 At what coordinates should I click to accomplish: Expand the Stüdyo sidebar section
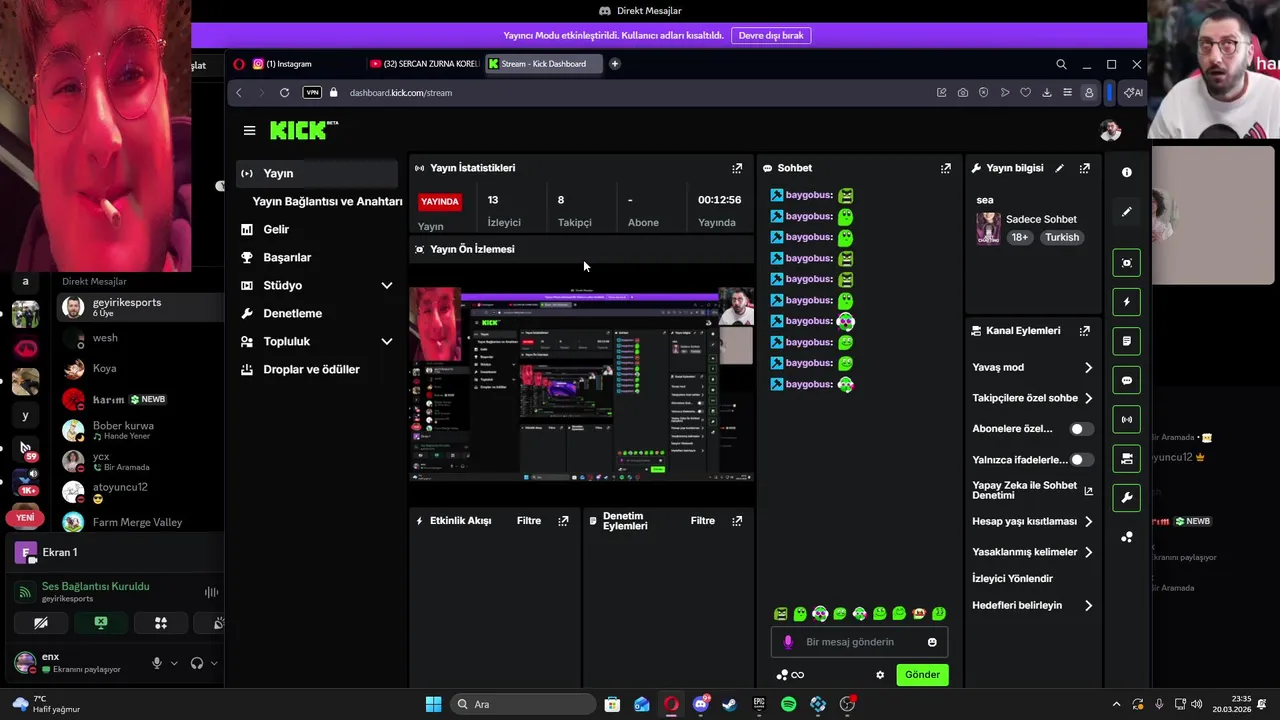[386, 286]
